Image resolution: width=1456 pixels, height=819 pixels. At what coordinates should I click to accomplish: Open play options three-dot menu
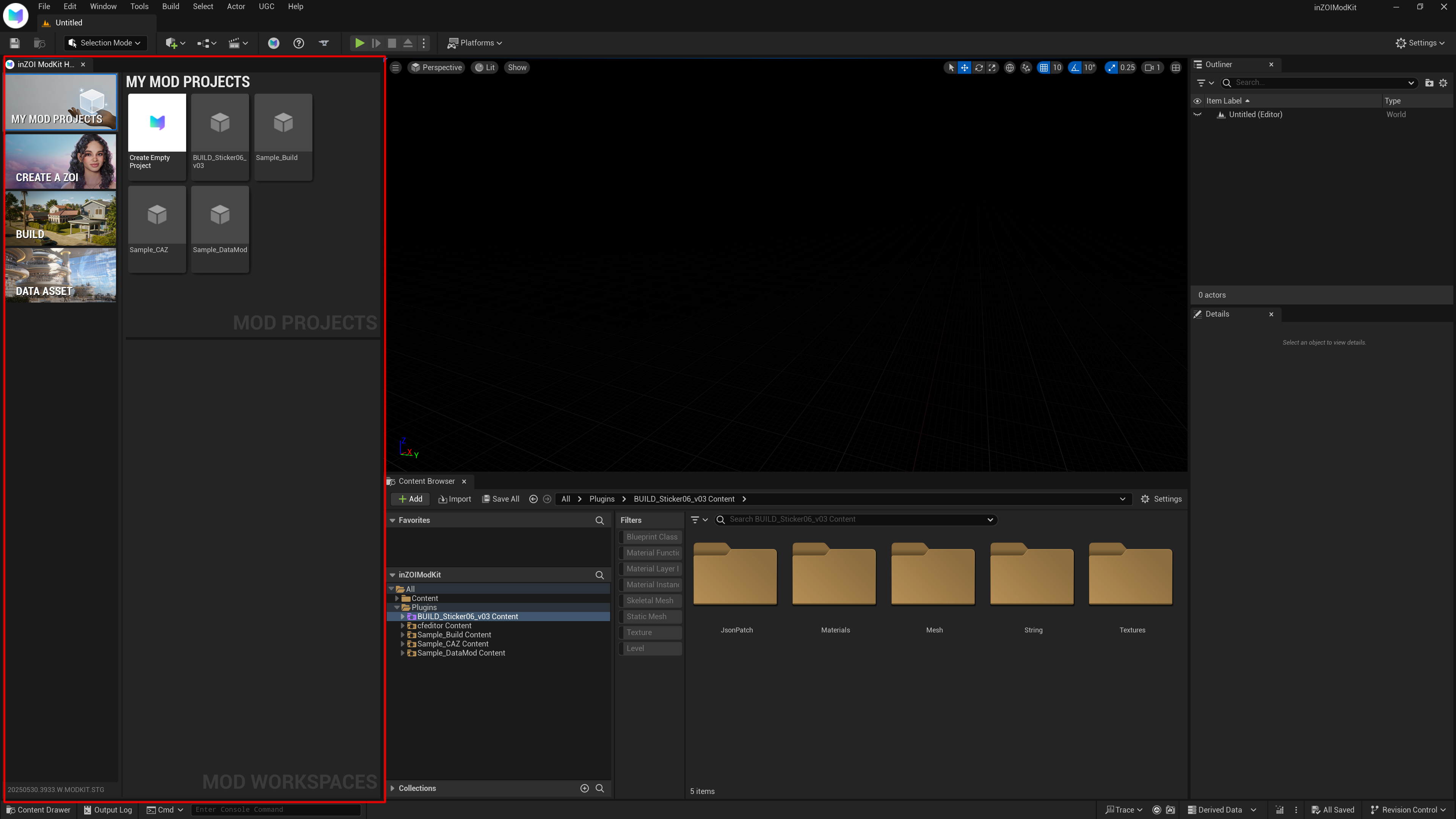coord(424,43)
